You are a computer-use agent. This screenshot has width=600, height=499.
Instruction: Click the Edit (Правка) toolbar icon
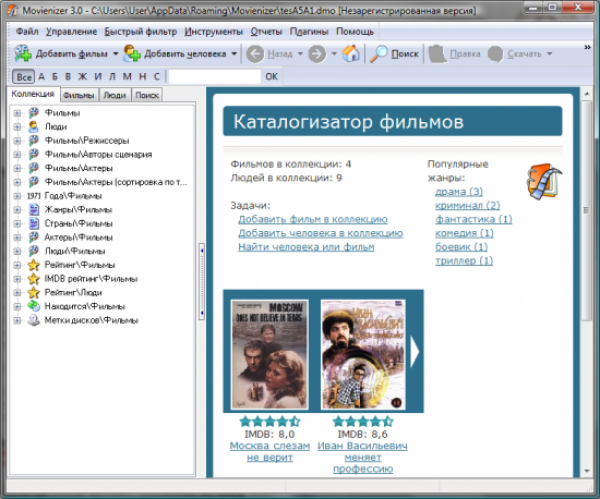(437, 53)
